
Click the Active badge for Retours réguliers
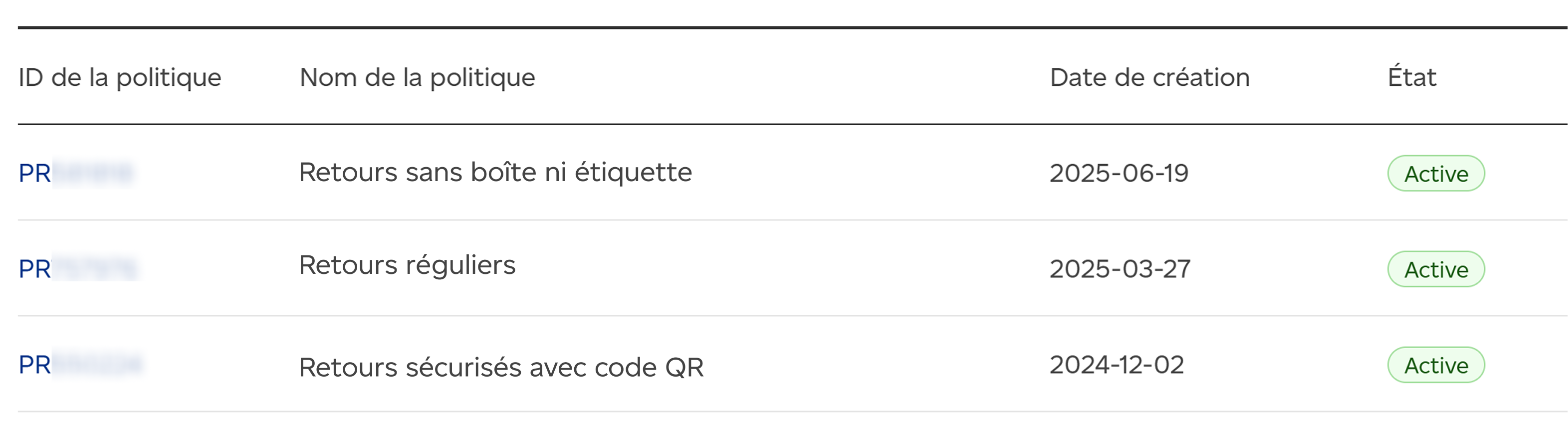tap(1435, 270)
